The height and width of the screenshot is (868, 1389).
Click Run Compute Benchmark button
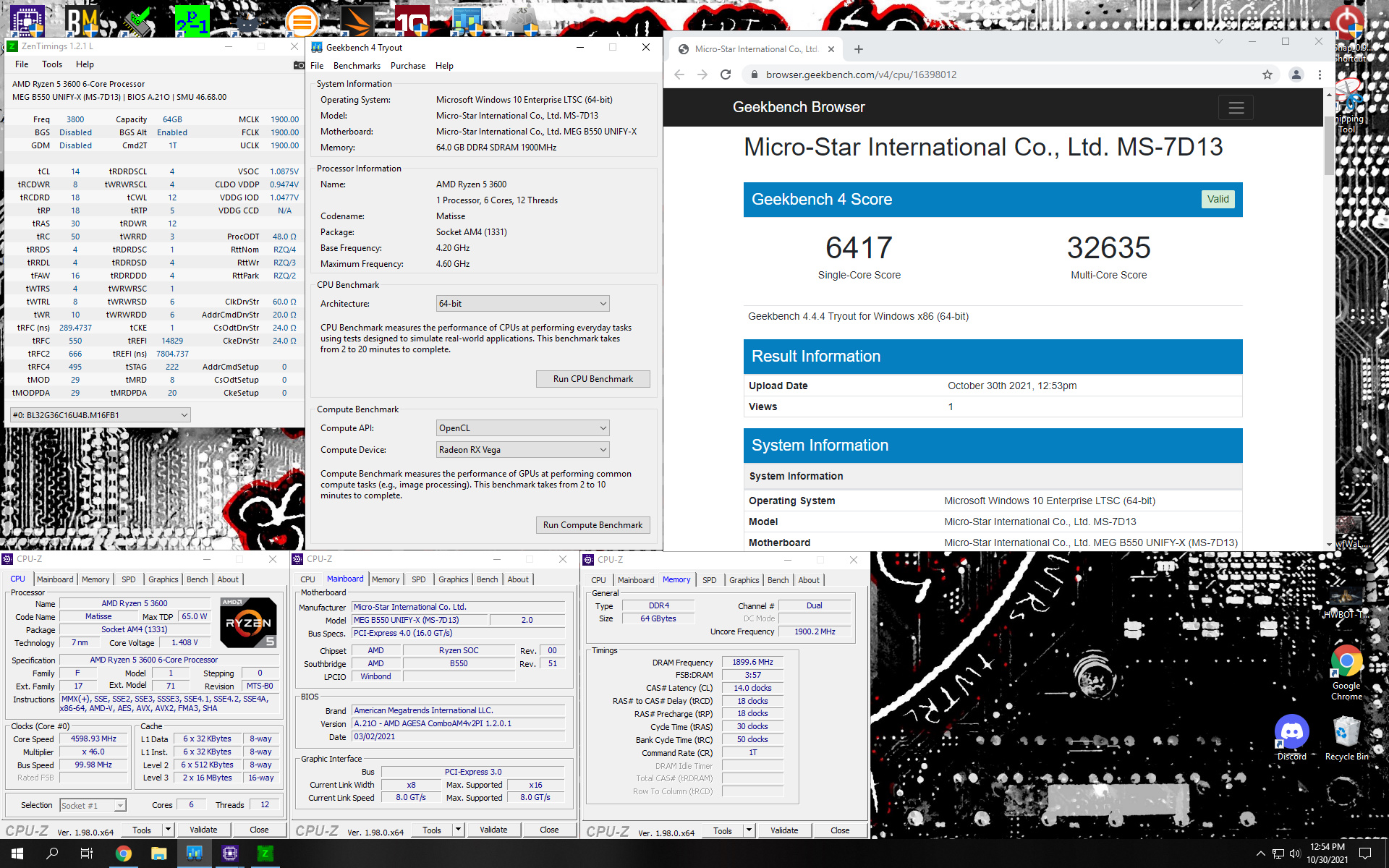pyautogui.click(x=592, y=525)
